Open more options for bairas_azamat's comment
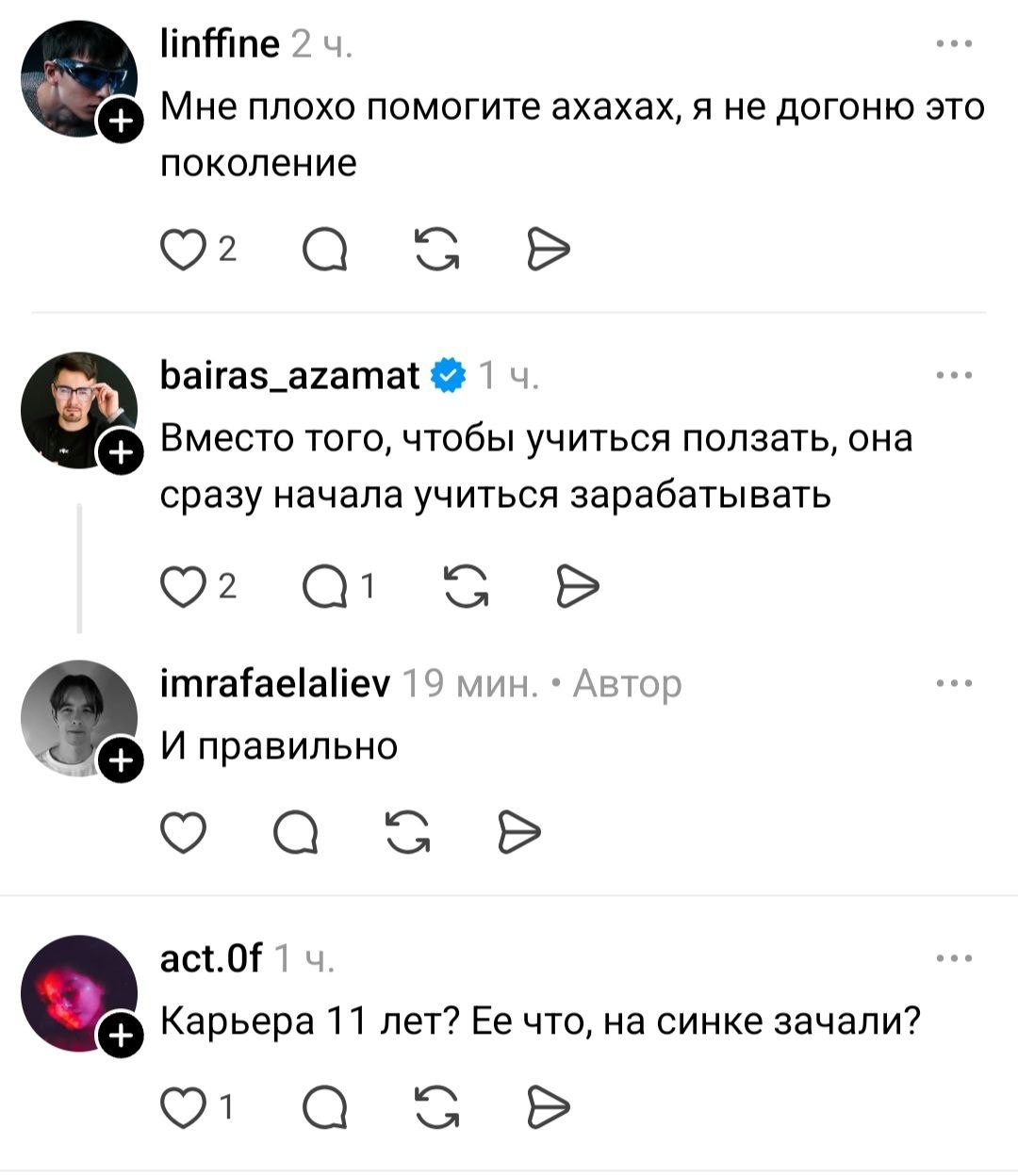Image resolution: width=1018 pixels, height=1176 pixels. (x=955, y=376)
